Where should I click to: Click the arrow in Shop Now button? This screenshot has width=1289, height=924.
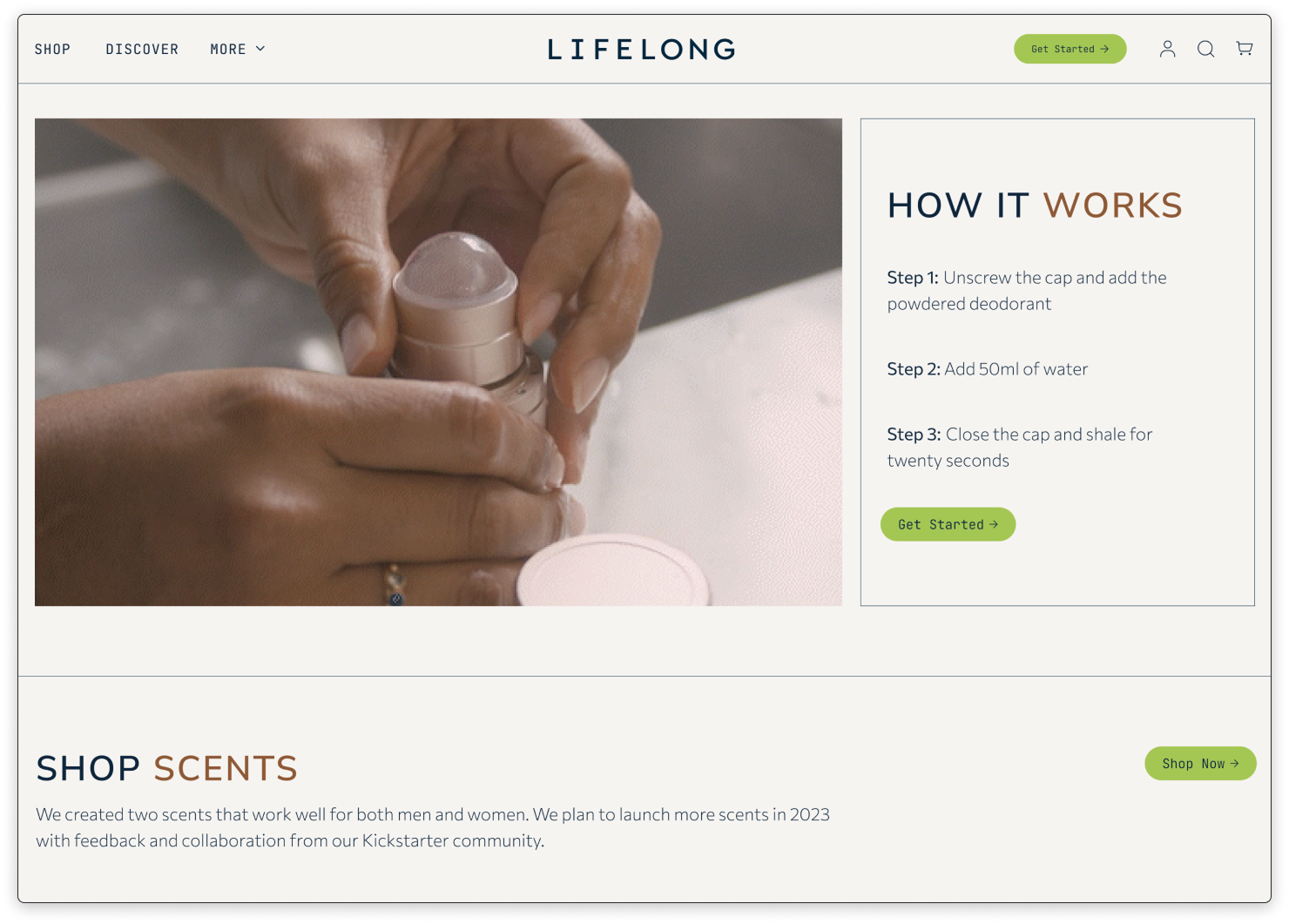click(x=1234, y=764)
